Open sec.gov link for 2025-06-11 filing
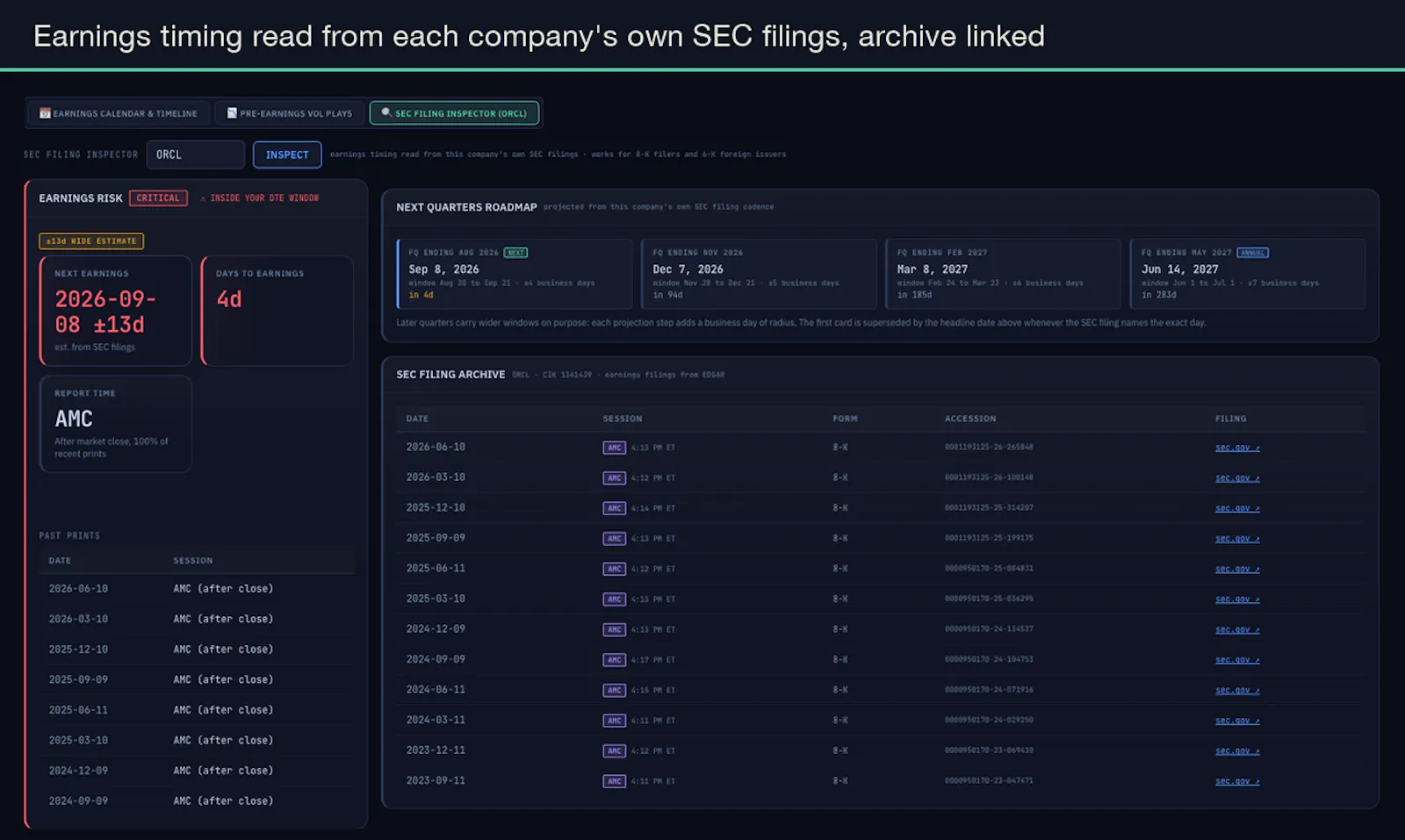 [x=1237, y=569]
